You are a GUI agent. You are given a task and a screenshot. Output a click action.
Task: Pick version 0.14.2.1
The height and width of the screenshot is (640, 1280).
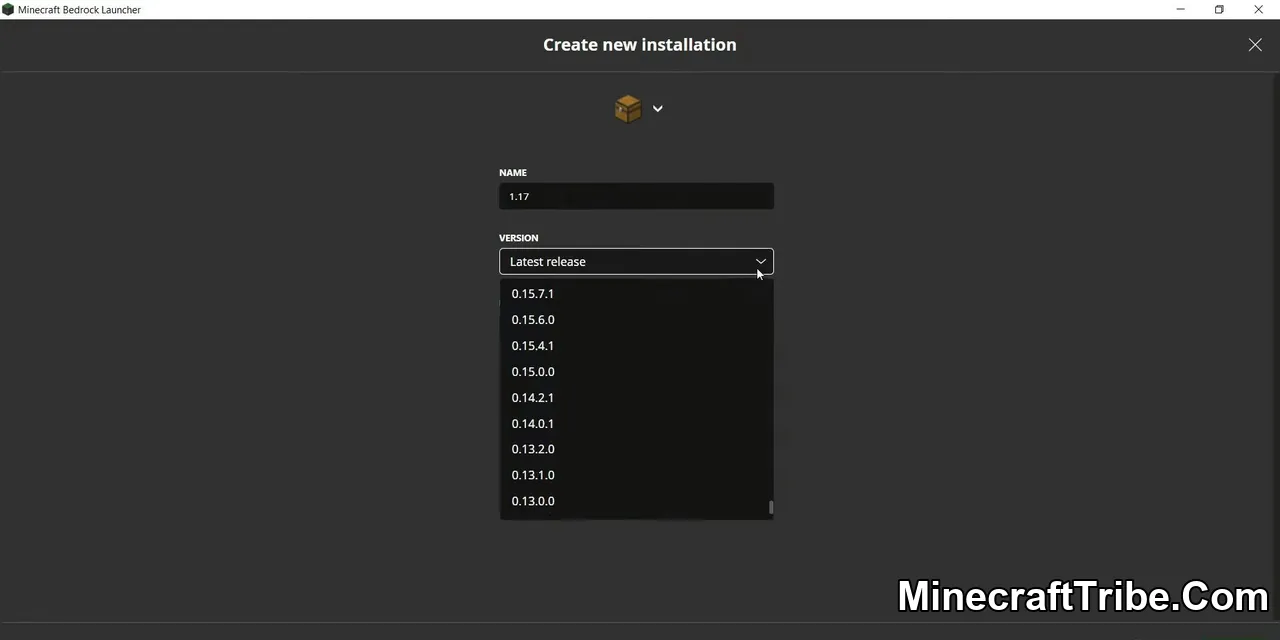[x=636, y=397]
